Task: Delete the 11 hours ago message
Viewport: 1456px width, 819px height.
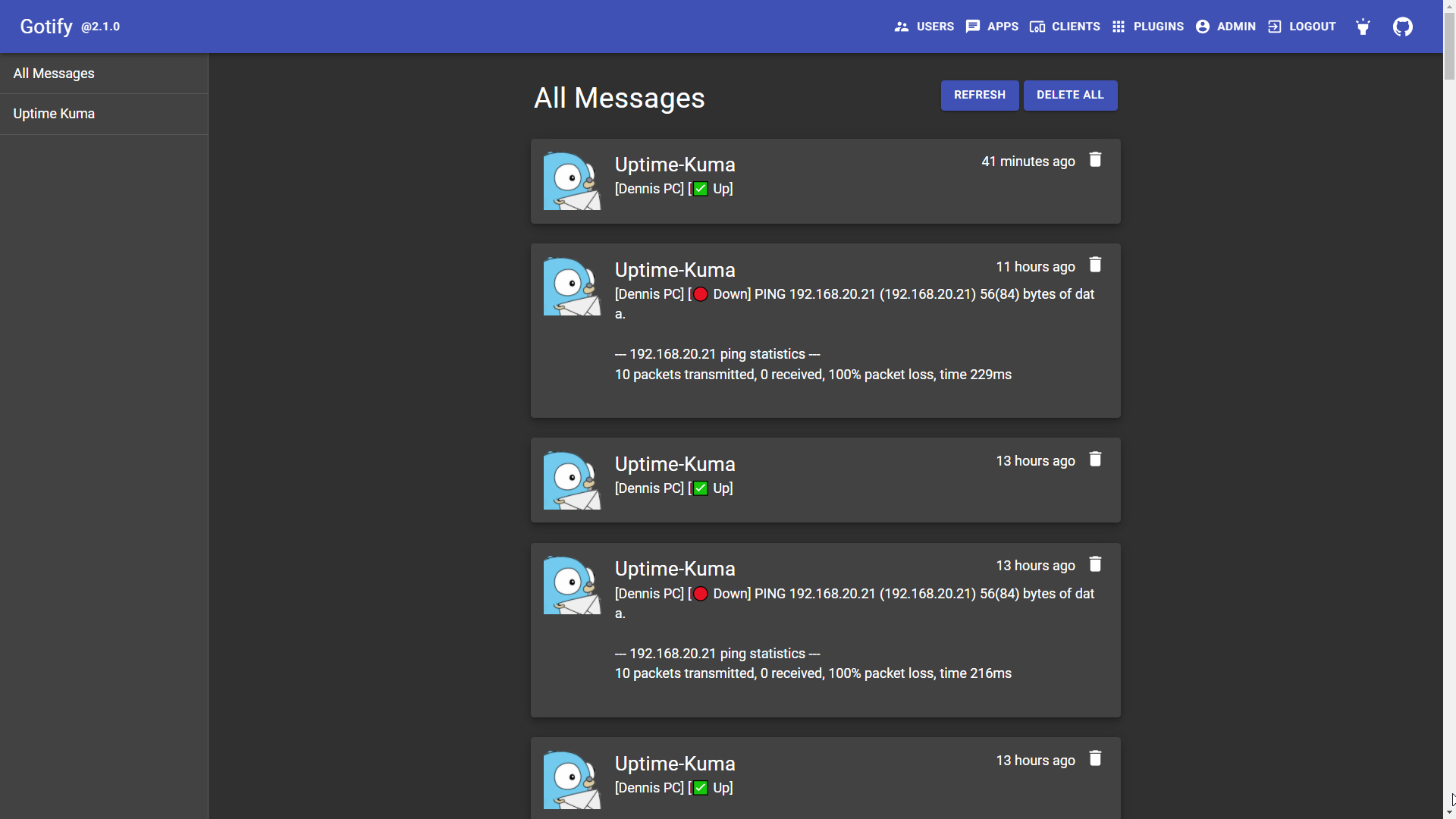Action: tap(1095, 265)
